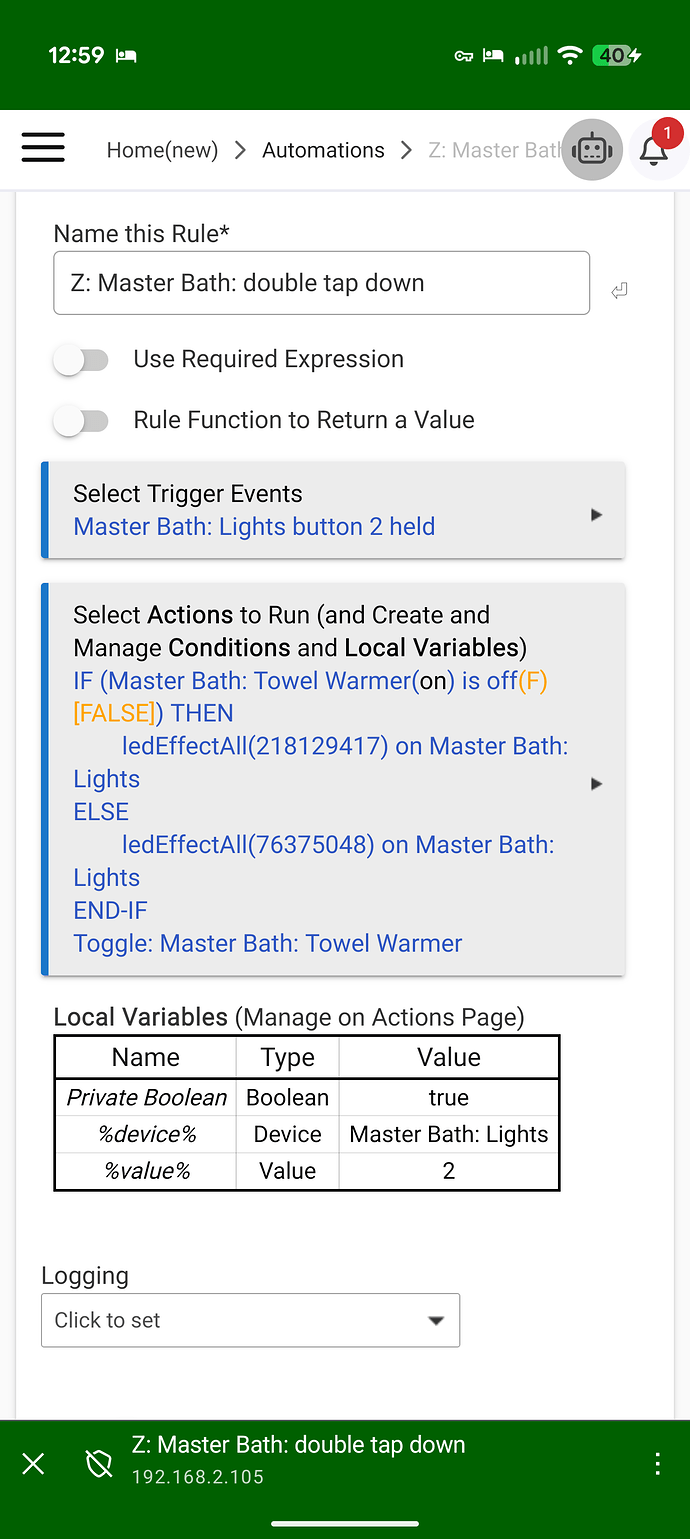This screenshot has width=690, height=1539.
Task: Click the rule name input field
Action: pyautogui.click(x=321, y=283)
